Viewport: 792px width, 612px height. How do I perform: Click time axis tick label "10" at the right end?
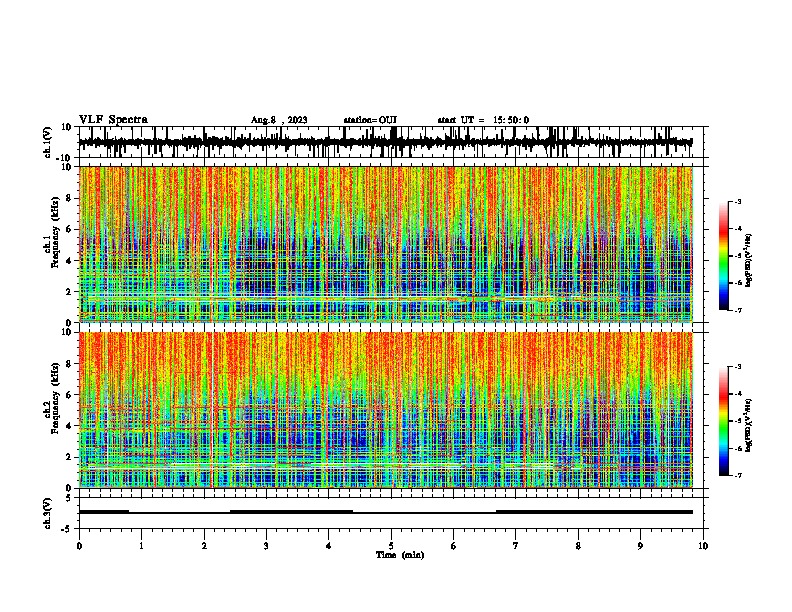coord(703,546)
